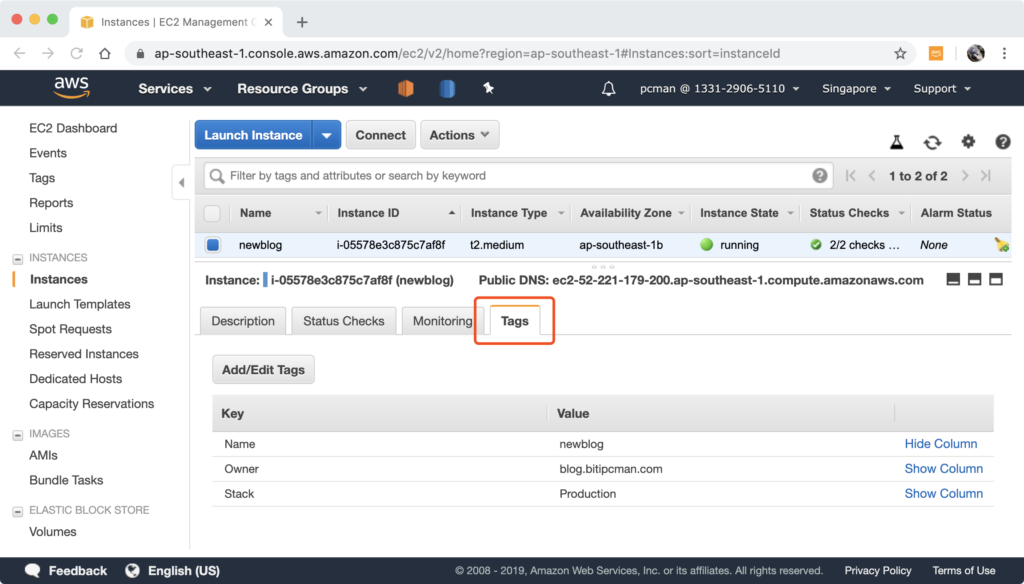
Task: Bookmark this page with the star
Action: point(900,54)
